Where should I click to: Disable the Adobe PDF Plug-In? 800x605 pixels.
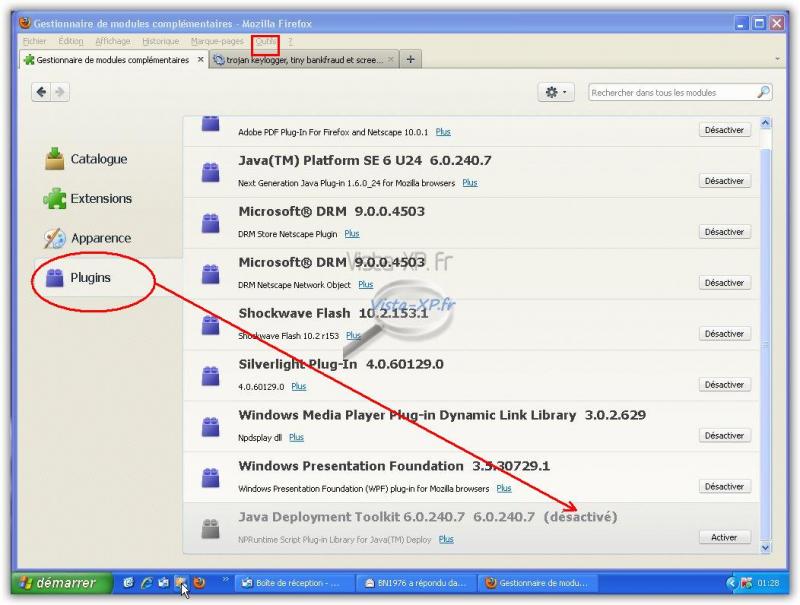pyautogui.click(x=724, y=130)
